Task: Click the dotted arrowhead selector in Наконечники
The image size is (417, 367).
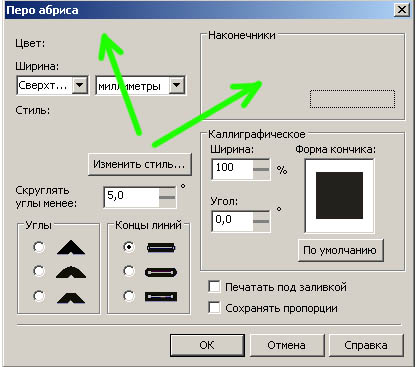Action: point(352,99)
